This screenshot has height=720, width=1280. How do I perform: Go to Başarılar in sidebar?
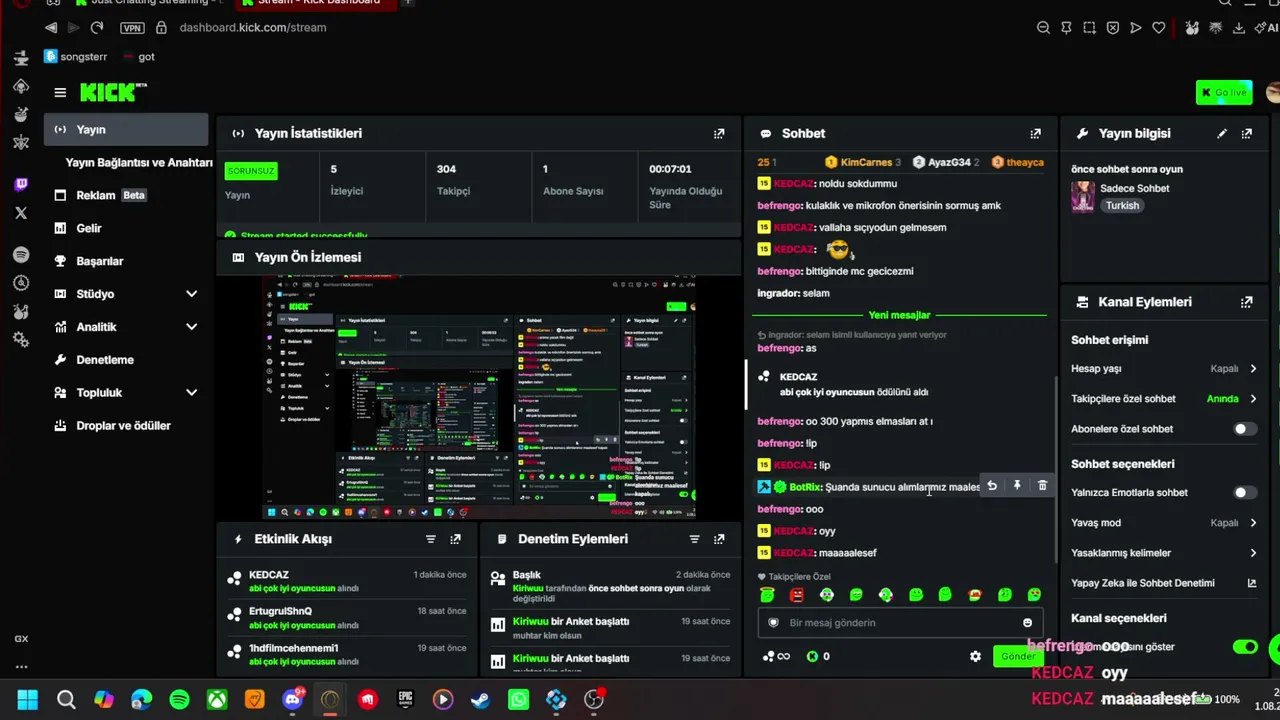[x=126, y=261]
